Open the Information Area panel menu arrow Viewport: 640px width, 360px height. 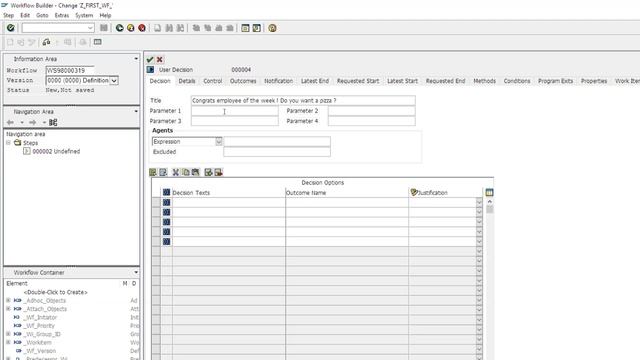coord(136,59)
